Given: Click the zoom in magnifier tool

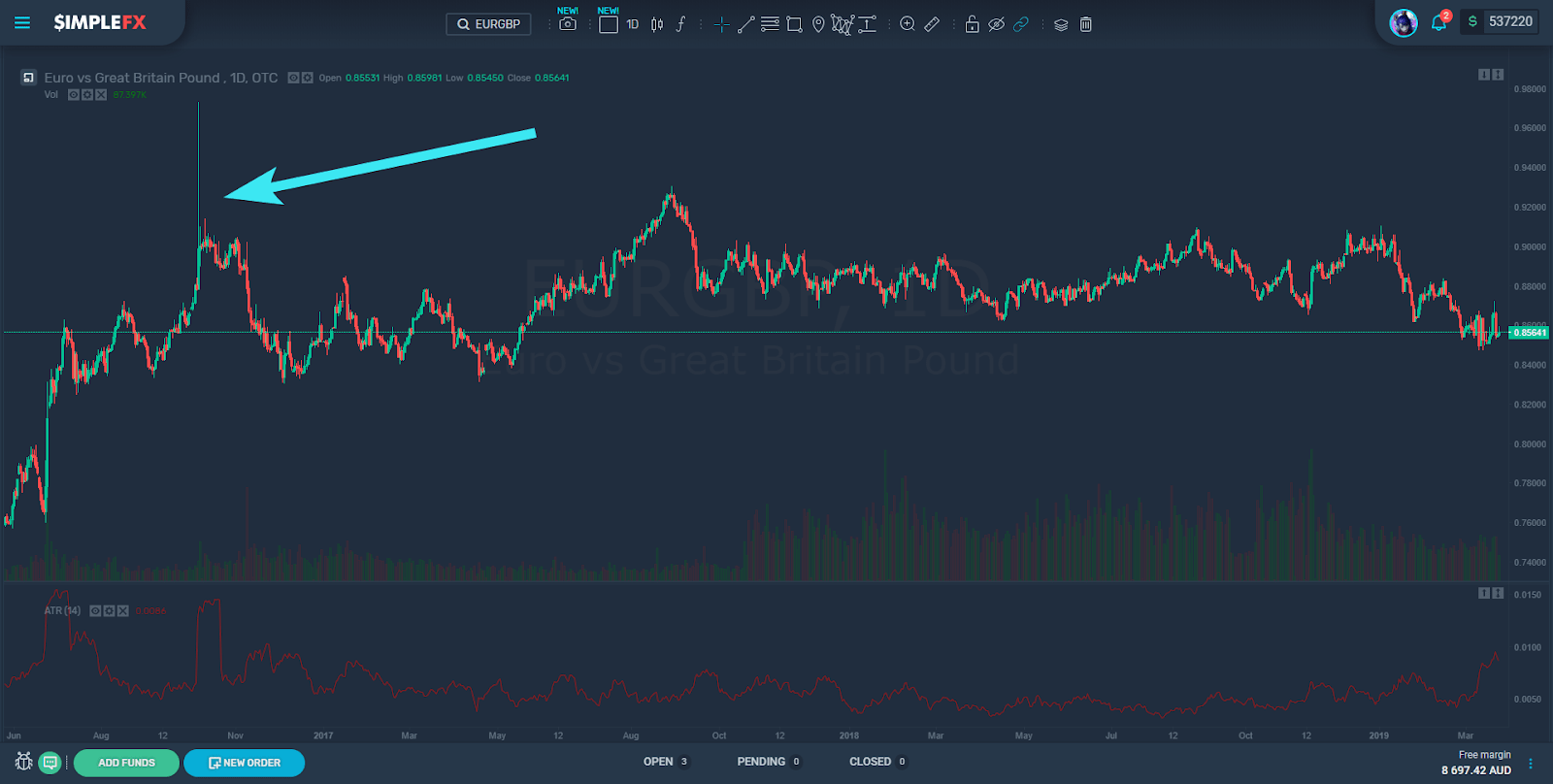Looking at the screenshot, I should tap(908, 24).
